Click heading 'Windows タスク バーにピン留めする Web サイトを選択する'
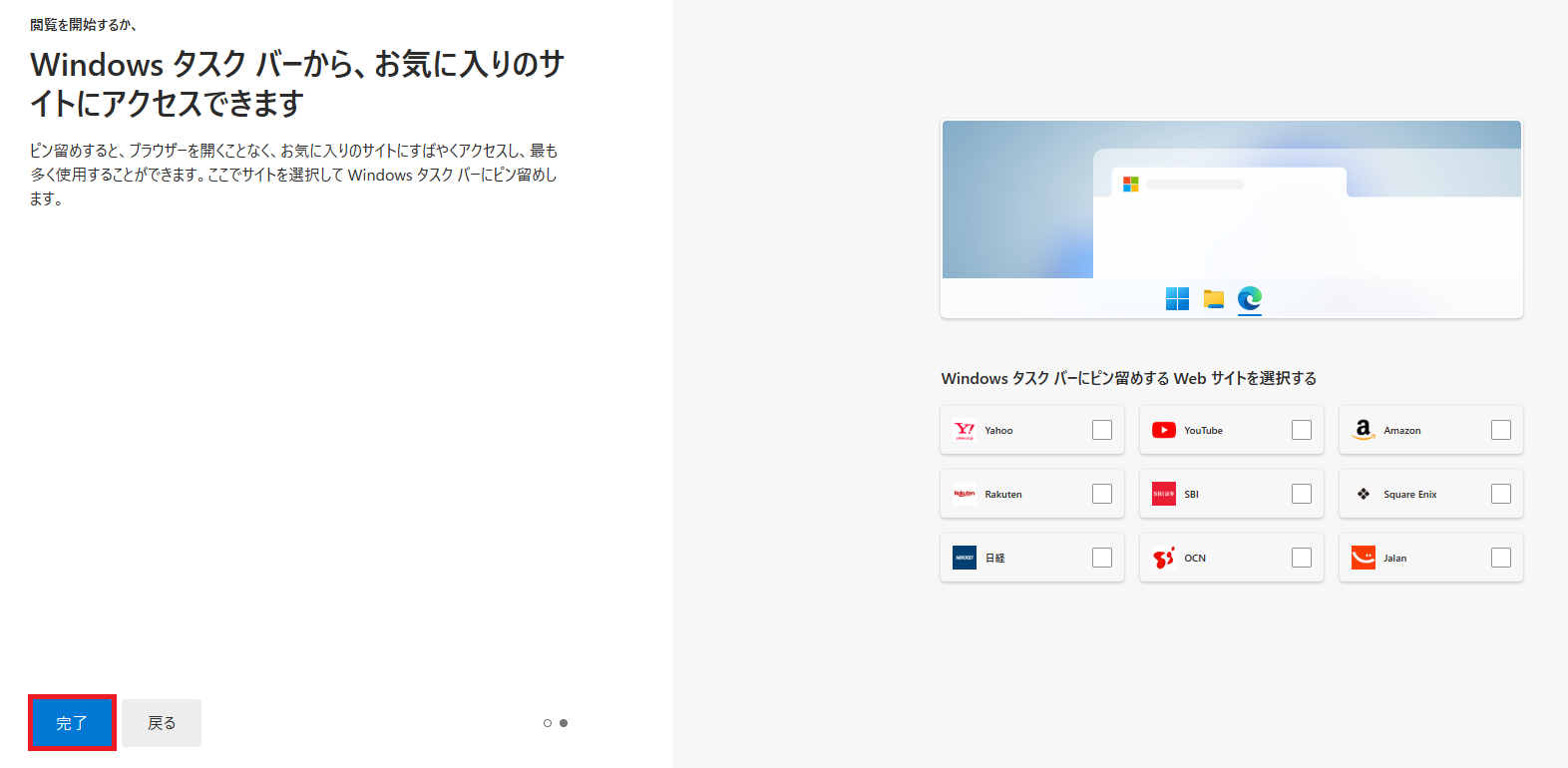The width and height of the screenshot is (1568, 768). coord(1129,378)
